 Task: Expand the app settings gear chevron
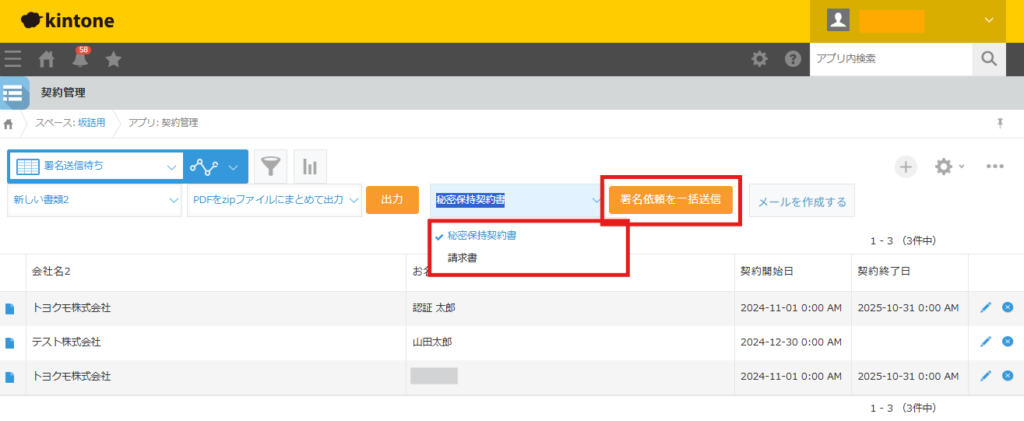[x=961, y=167]
